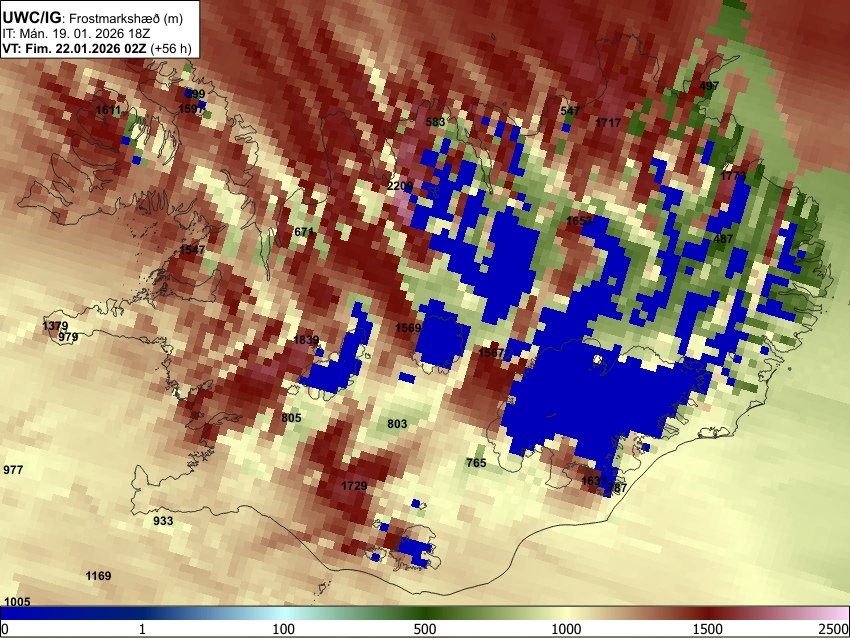This screenshot has width=850, height=638.
Task: Click the map value 1839
Action: (x=306, y=340)
